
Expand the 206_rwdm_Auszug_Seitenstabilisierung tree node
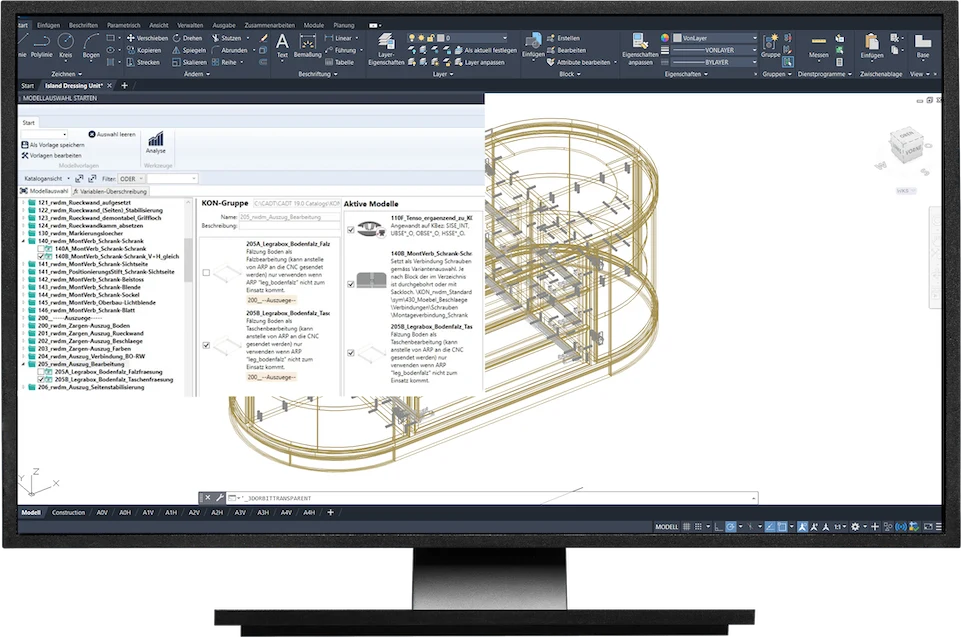pos(24,387)
